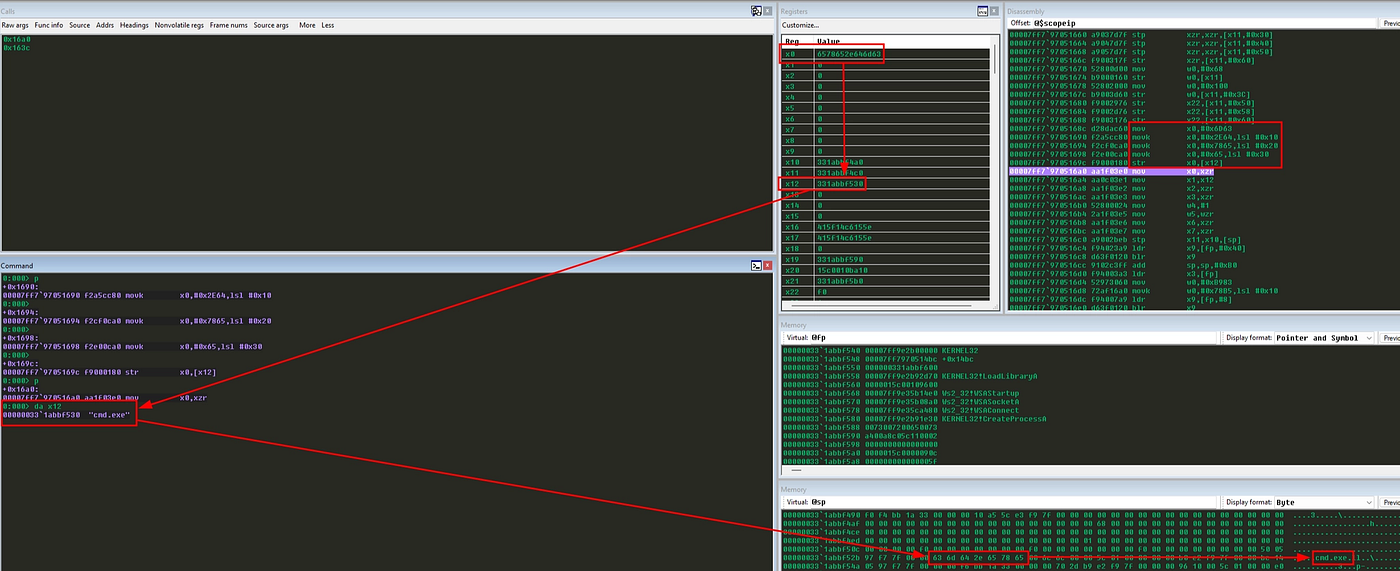
Task: Click 0x163c frame in Calls window
Action: point(17,47)
